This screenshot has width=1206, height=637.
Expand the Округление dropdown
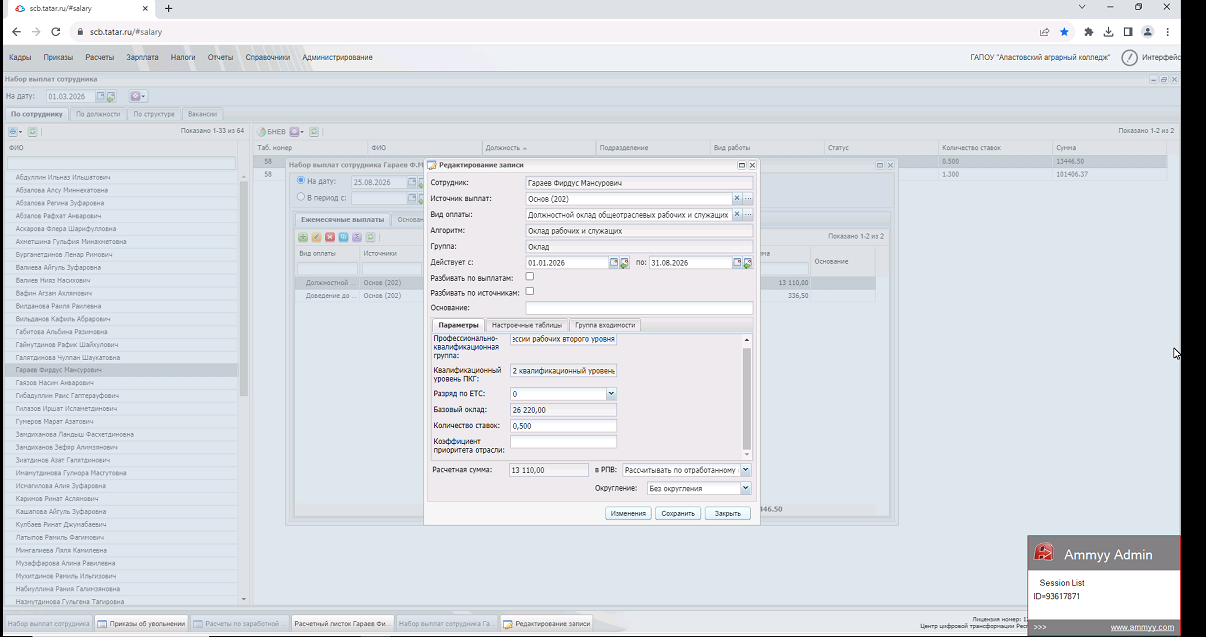745,488
